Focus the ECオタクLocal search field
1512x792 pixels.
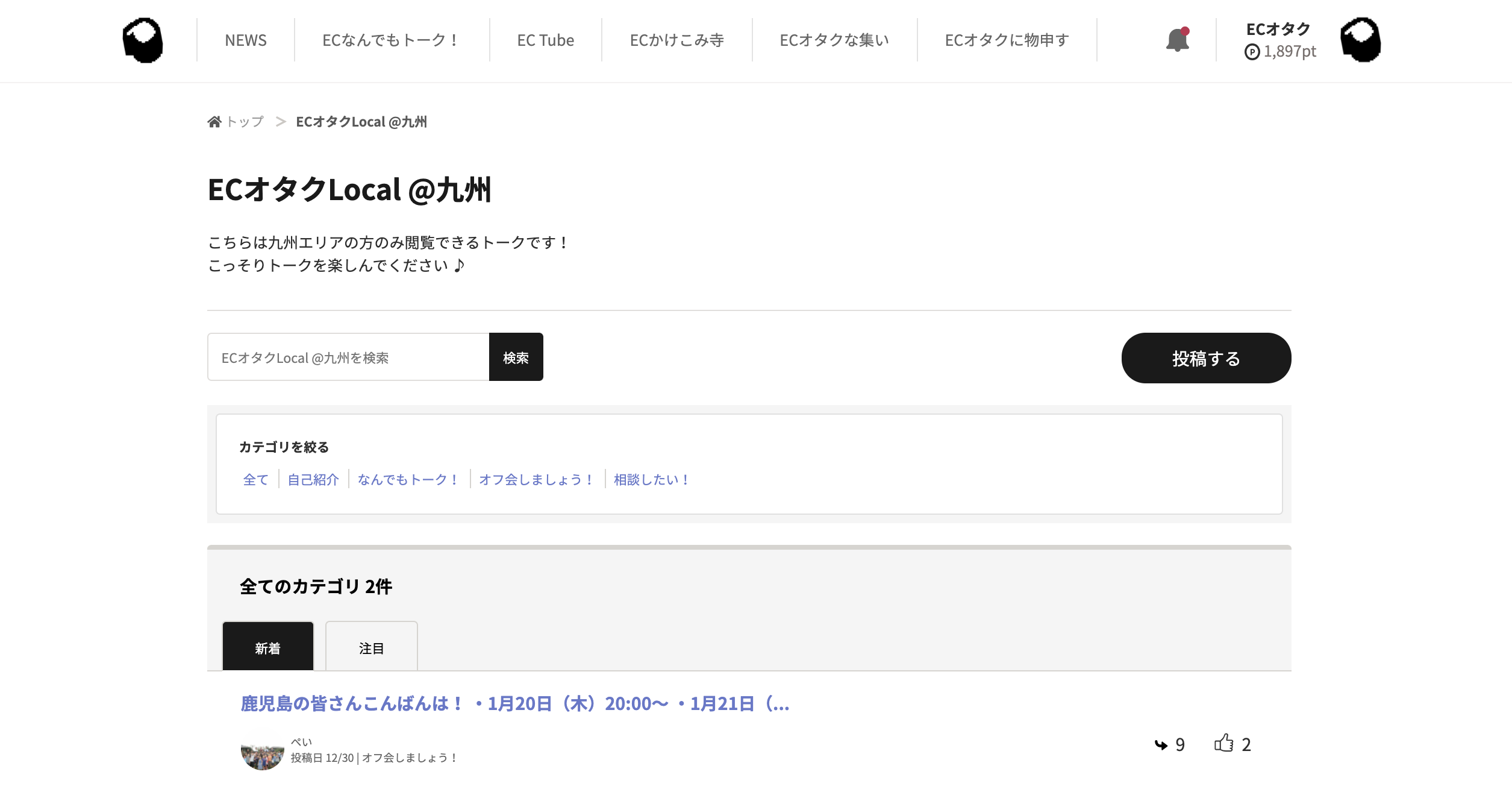pyautogui.click(x=348, y=357)
